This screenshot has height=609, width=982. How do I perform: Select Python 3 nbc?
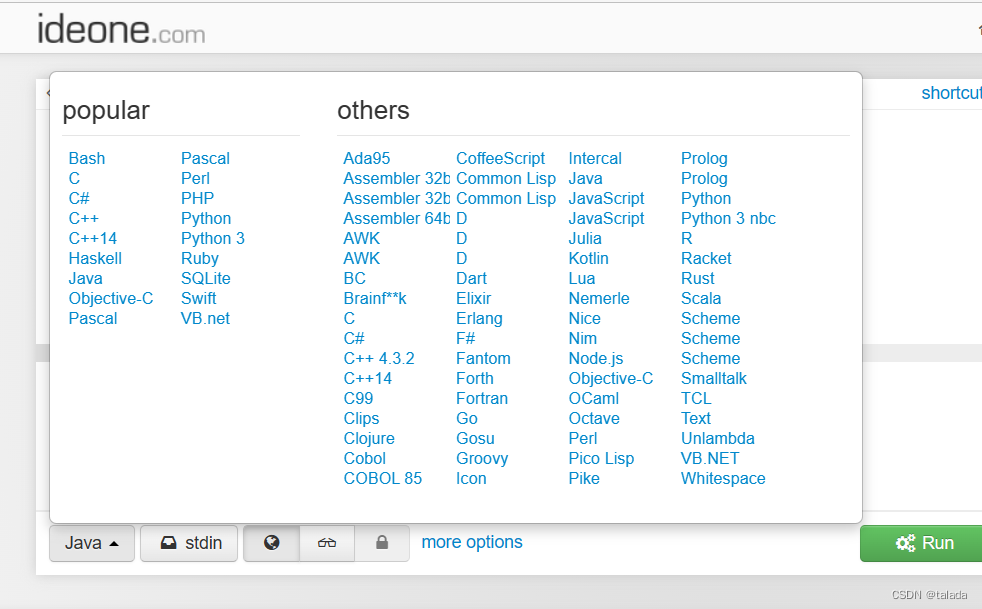pyautogui.click(x=728, y=219)
